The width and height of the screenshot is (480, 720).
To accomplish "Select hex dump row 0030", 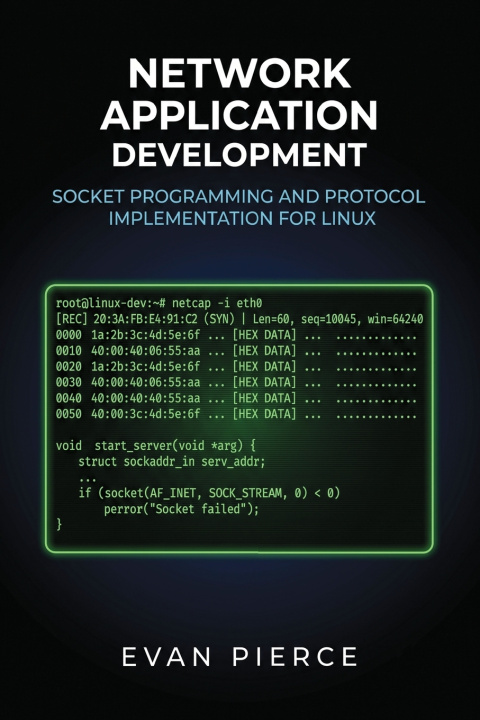I will (x=236, y=382).
